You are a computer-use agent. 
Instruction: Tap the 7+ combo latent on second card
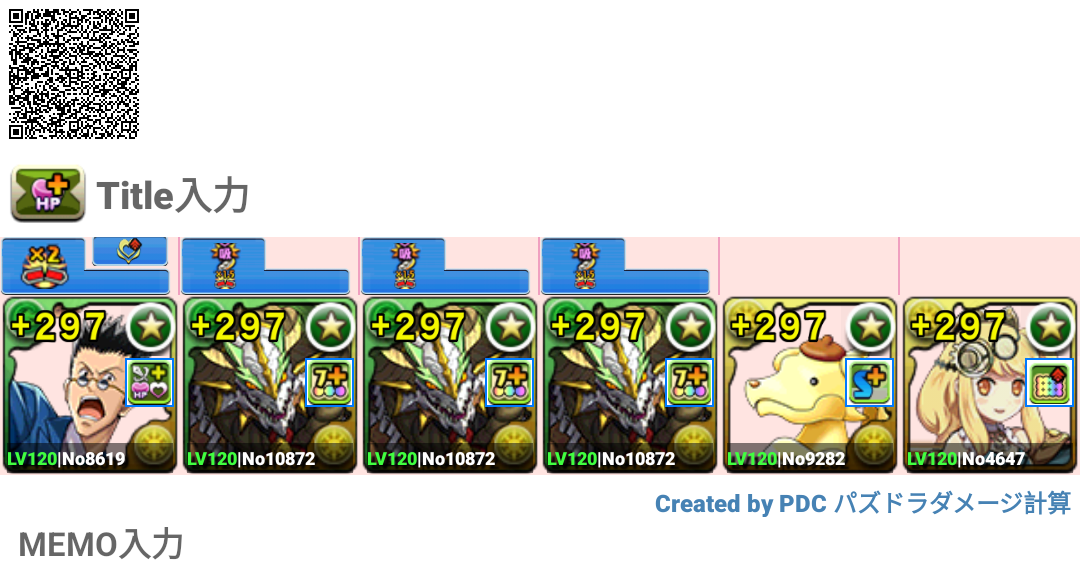pyautogui.click(x=329, y=382)
